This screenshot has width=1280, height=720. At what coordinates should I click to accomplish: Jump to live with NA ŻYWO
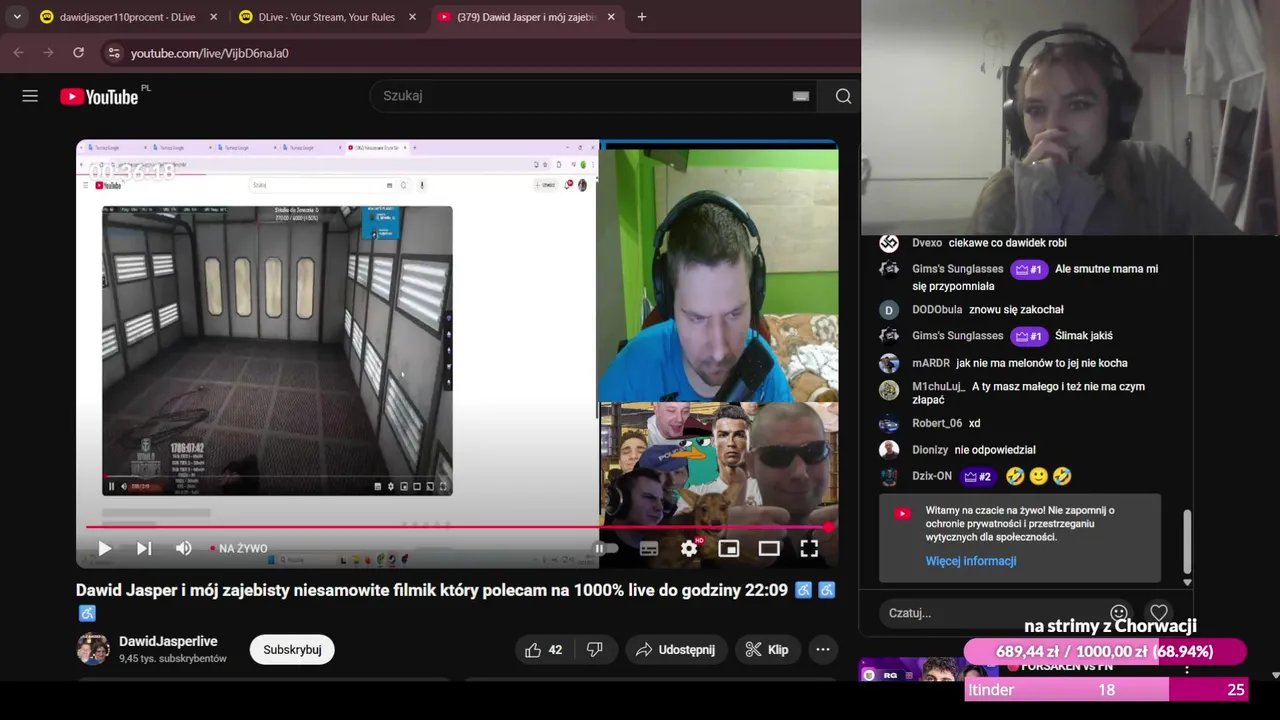coord(239,548)
